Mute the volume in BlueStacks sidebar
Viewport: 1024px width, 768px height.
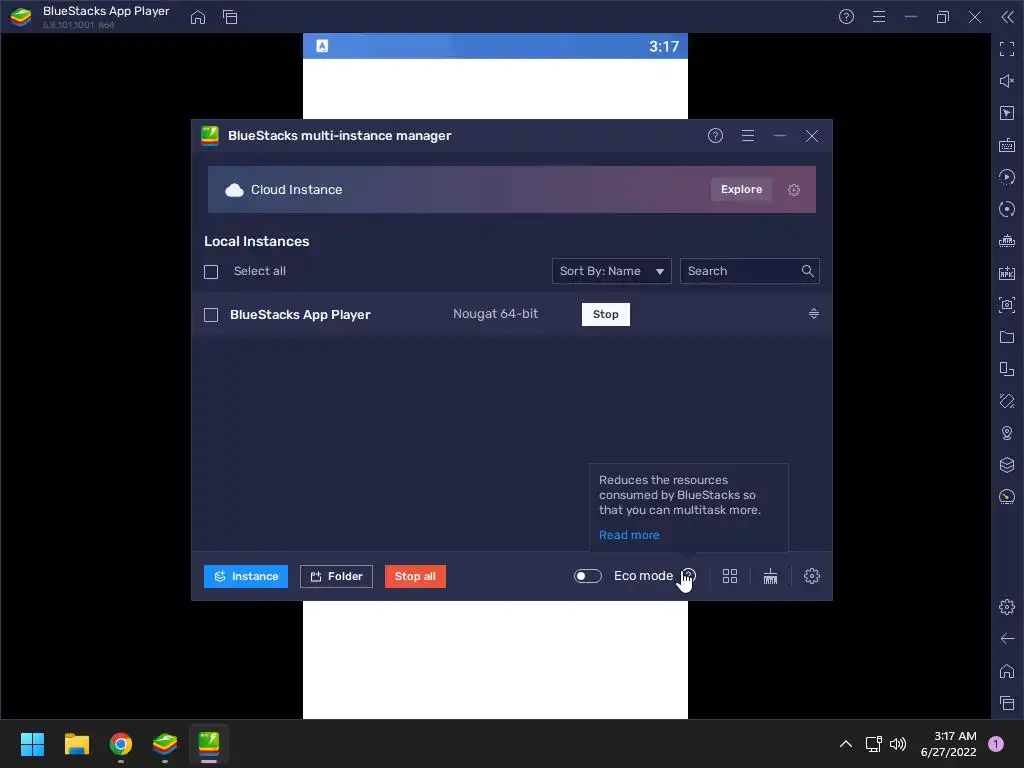point(1006,81)
